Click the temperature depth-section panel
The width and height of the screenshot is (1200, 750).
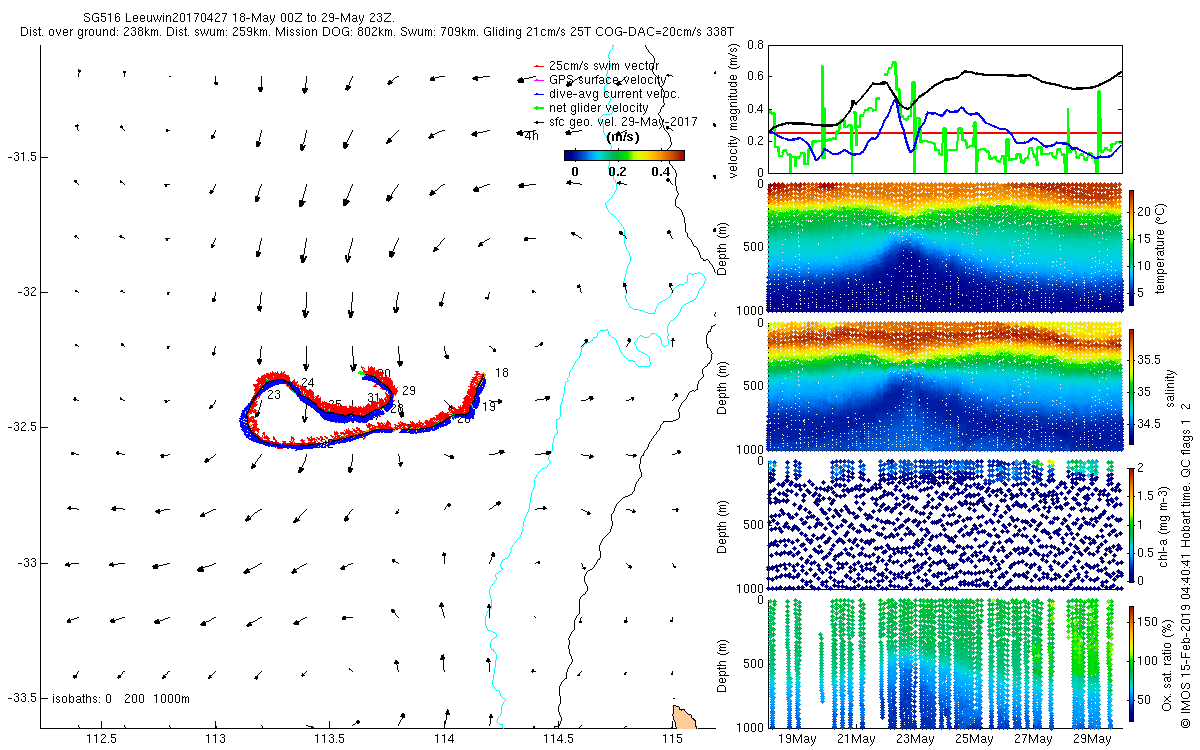pyautogui.click(x=945, y=249)
